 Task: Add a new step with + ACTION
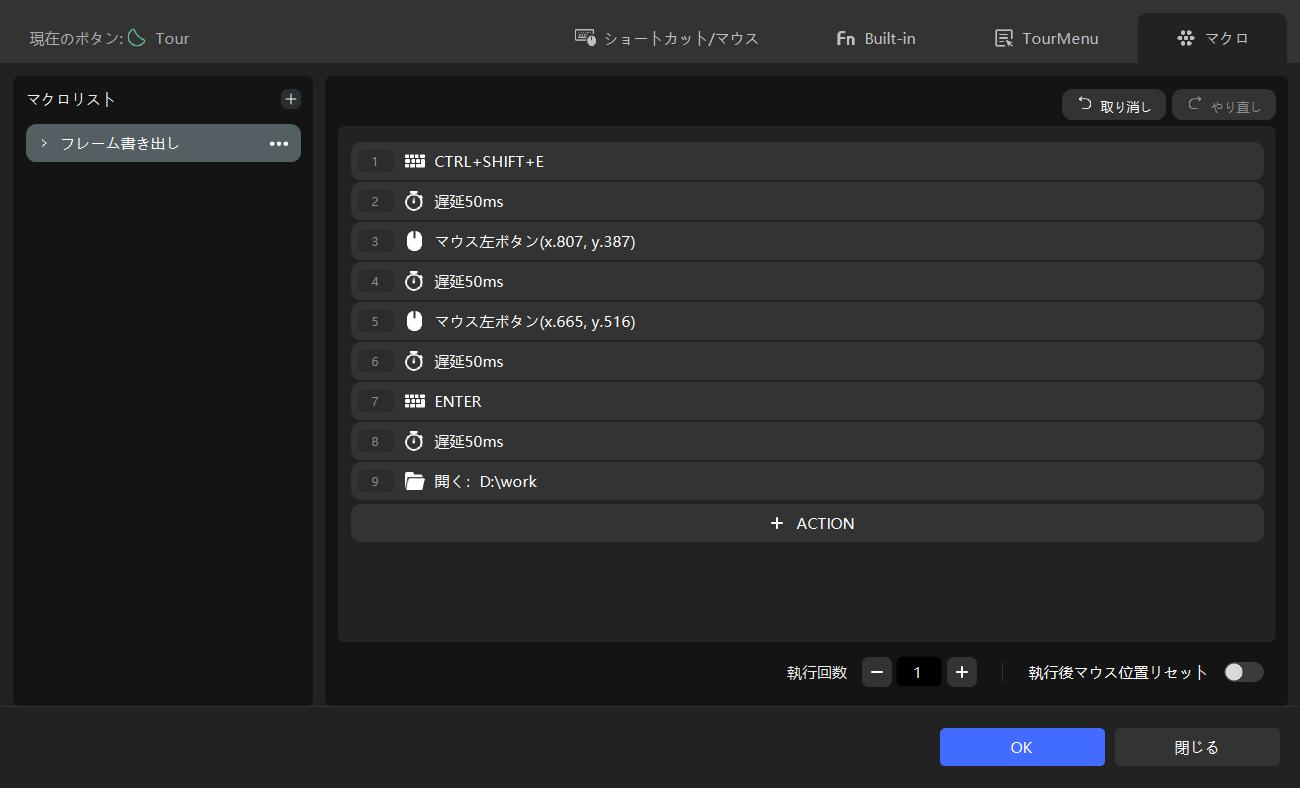[x=807, y=523]
